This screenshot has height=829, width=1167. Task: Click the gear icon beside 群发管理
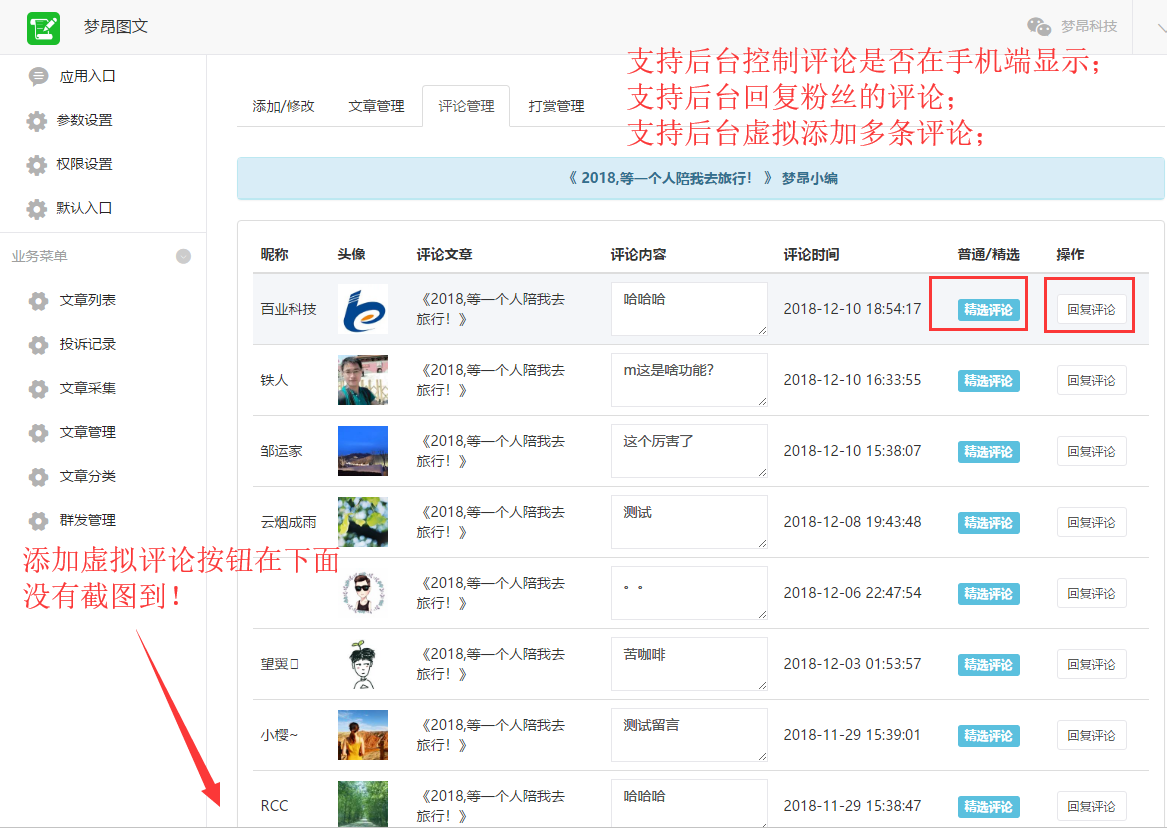(x=38, y=520)
